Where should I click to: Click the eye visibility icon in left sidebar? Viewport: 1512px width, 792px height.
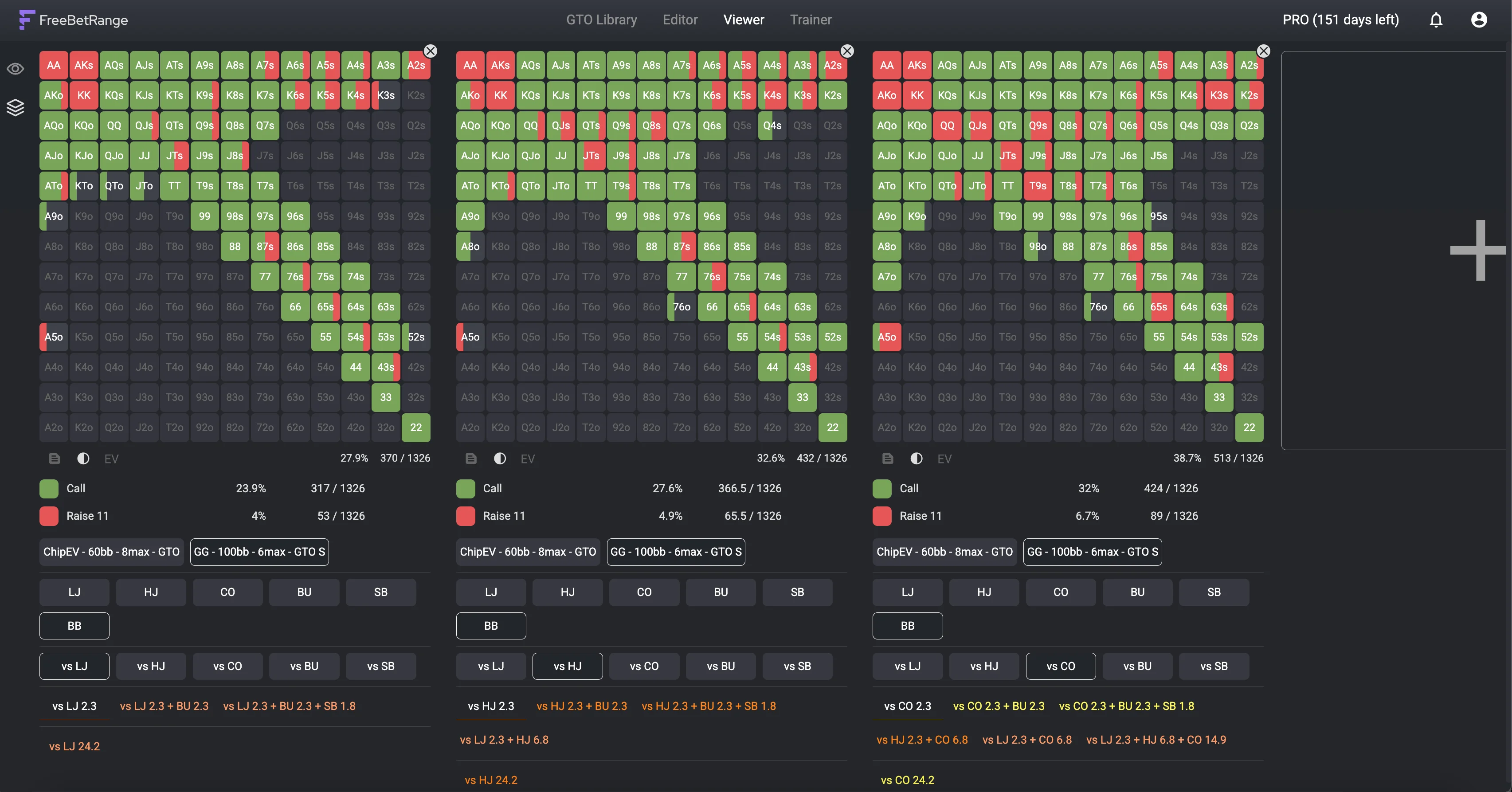click(x=15, y=69)
